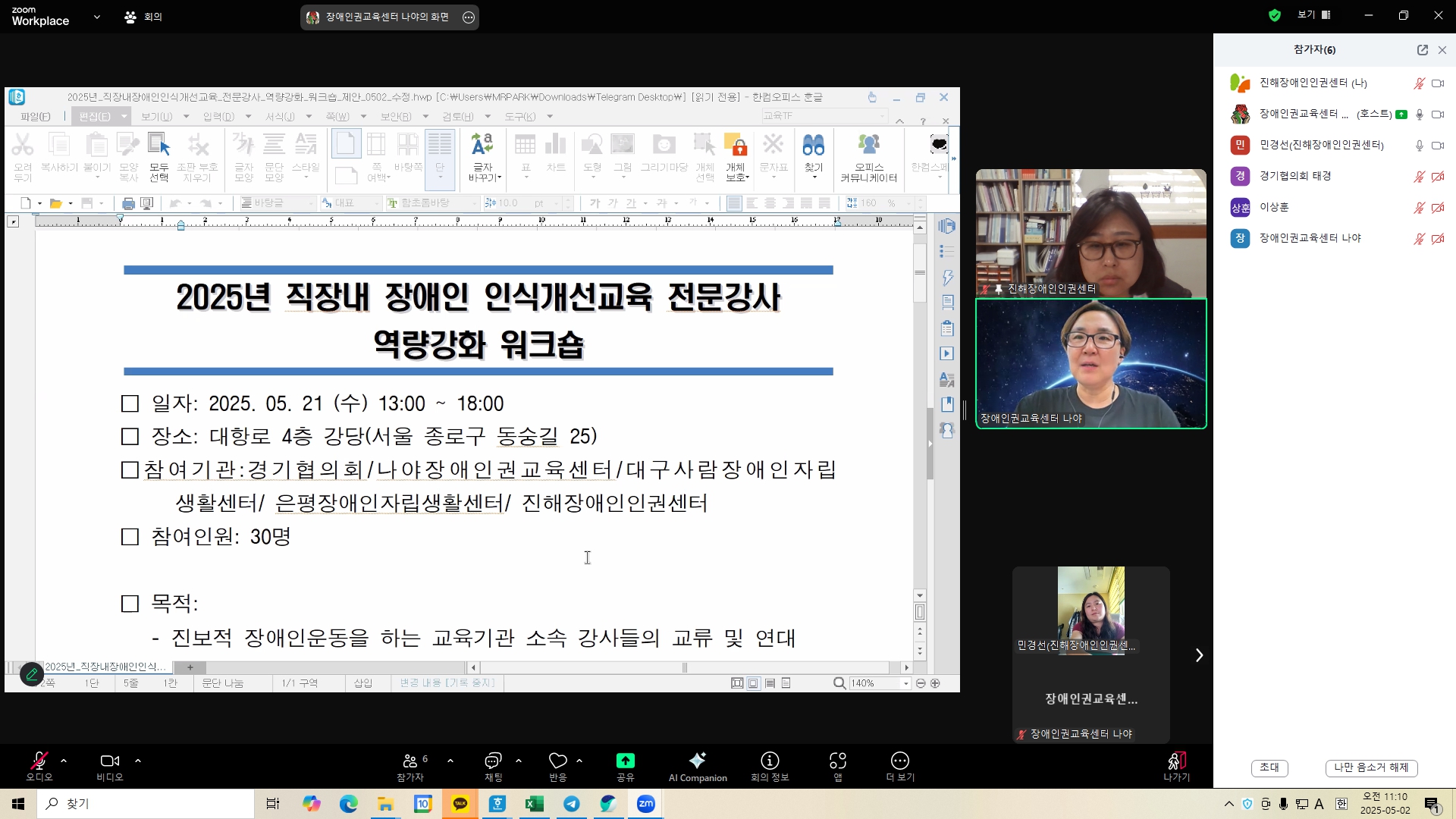Image resolution: width=1456 pixels, height=819 pixels.
Task: Open meeting info icon
Action: point(770,761)
